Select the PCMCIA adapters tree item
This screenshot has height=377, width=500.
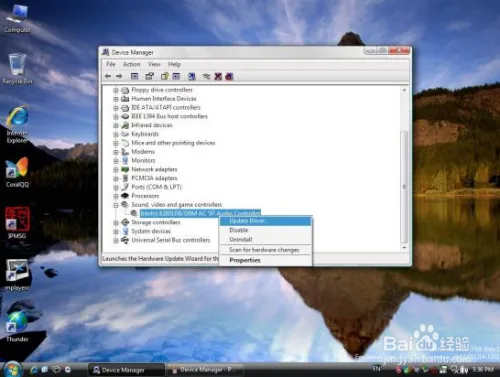point(154,178)
